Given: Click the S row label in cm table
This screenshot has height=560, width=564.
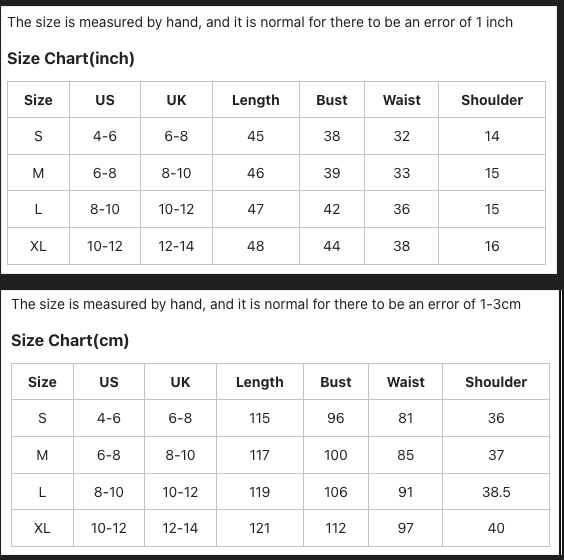Looking at the screenshot, I should 42,418.
